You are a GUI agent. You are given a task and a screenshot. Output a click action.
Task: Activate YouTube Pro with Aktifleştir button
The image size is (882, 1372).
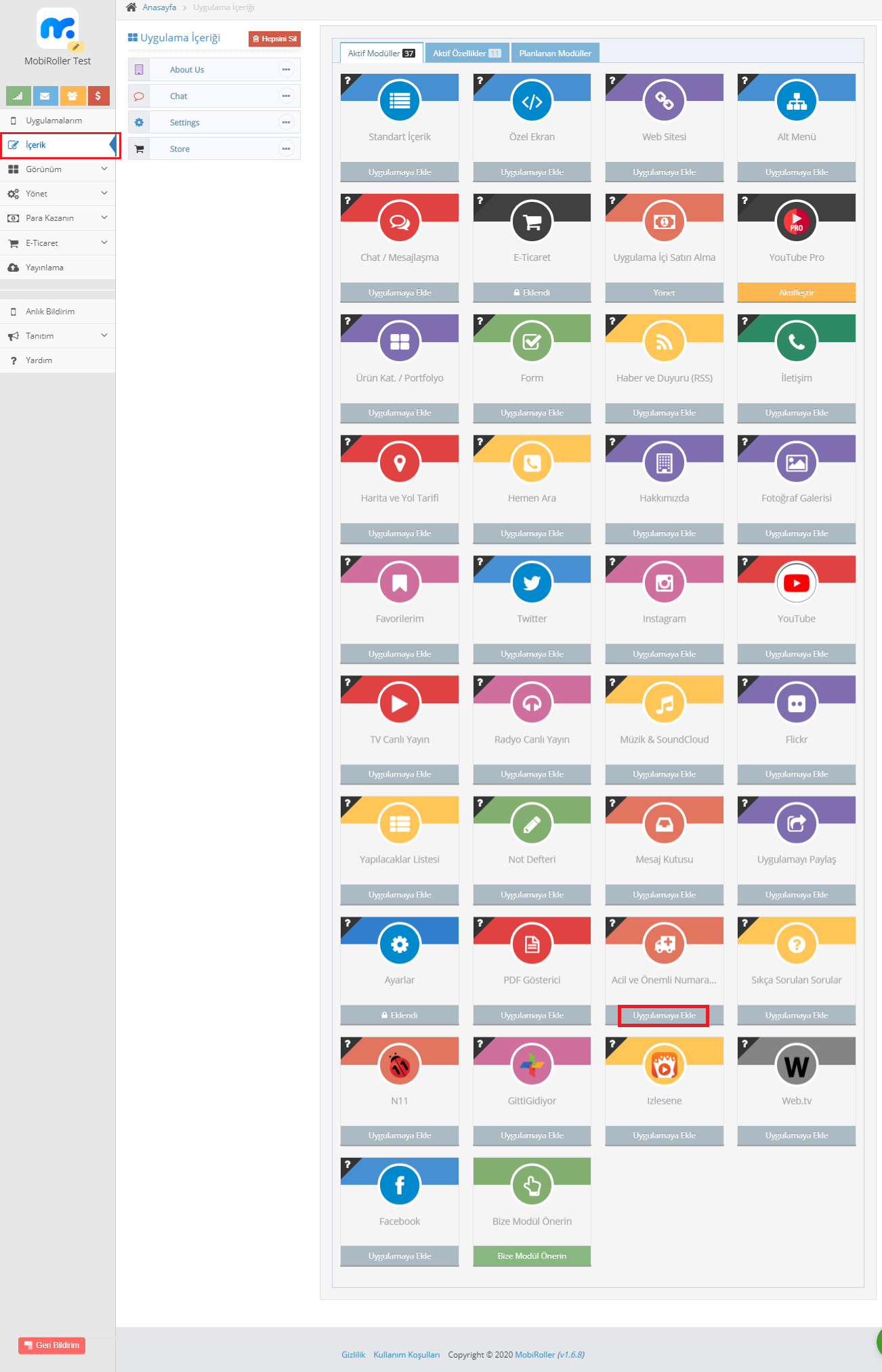[796, 293]
